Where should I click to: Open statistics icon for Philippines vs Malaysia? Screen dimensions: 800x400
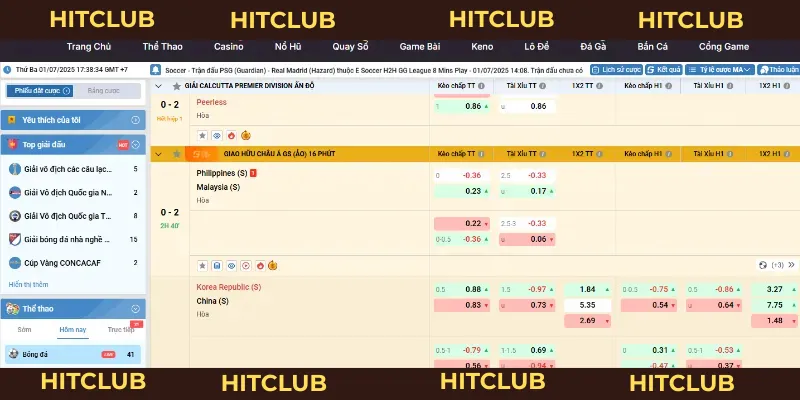(x=217, y=265)
